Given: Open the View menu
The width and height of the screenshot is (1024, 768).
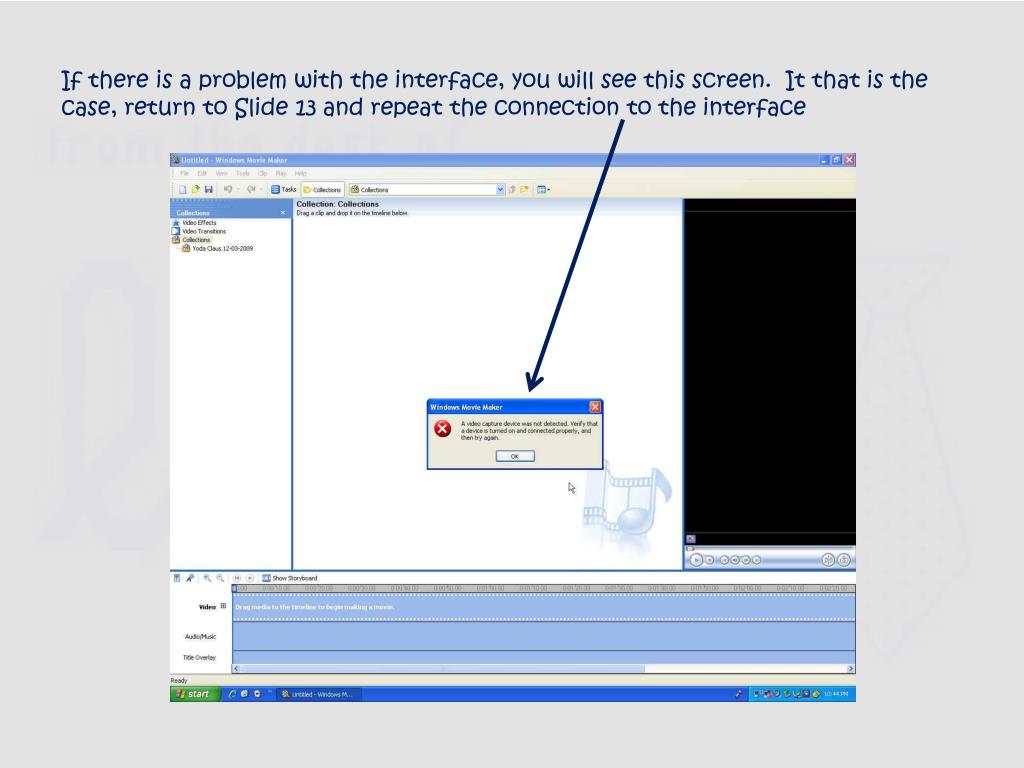Looking at the screenshot, I should click(221, 174).
